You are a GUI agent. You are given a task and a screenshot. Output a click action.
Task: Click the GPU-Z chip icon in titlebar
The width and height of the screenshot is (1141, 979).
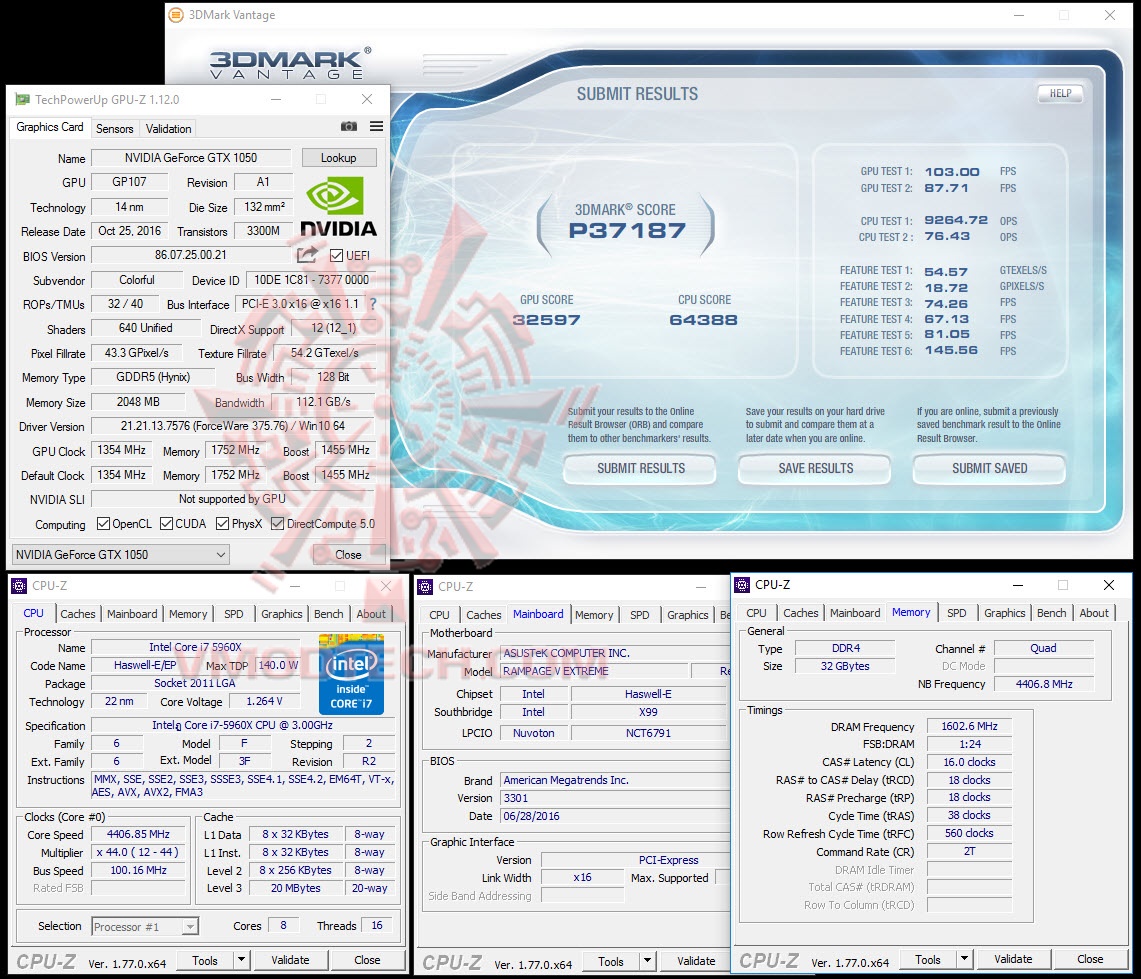point(22,99)
